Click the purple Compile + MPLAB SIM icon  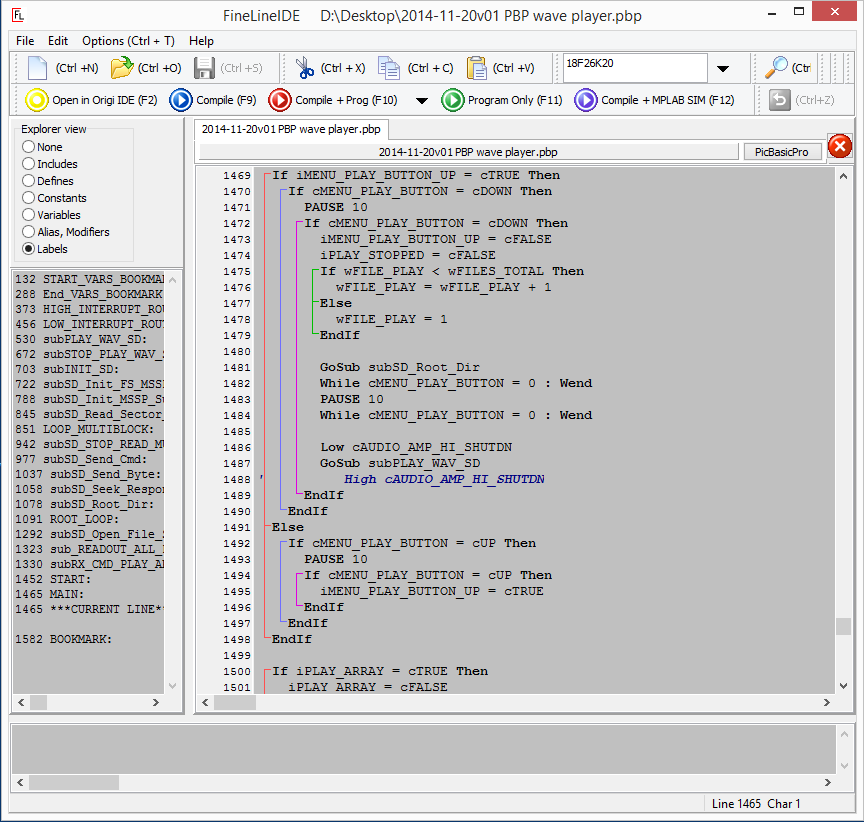click(x=586, y=100)
